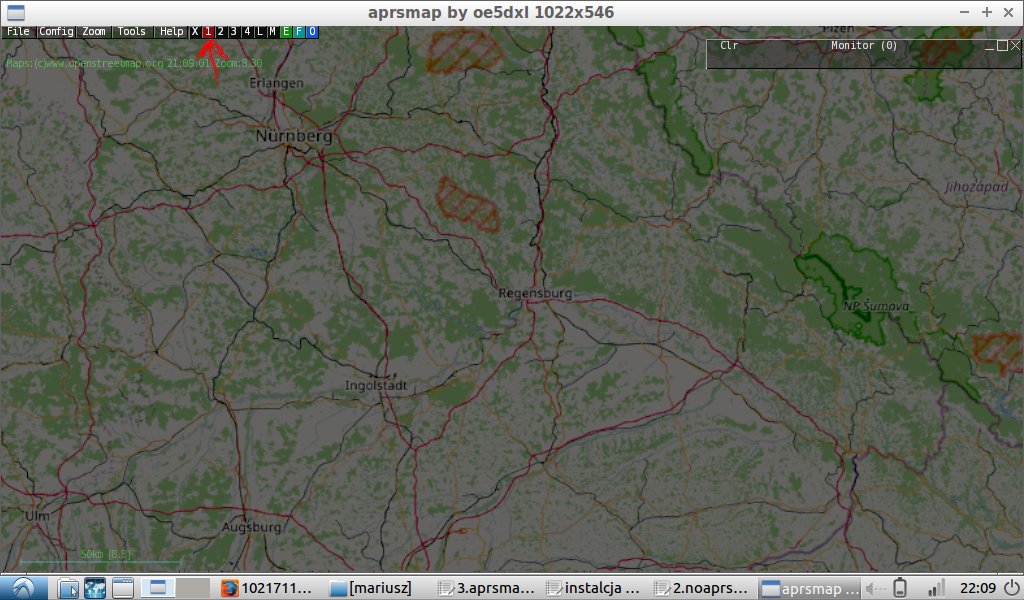Screen dimensions: 1024x600
Task: Click the NP Šumava park label
Action: pyautogui.click(x=876, y=306)
